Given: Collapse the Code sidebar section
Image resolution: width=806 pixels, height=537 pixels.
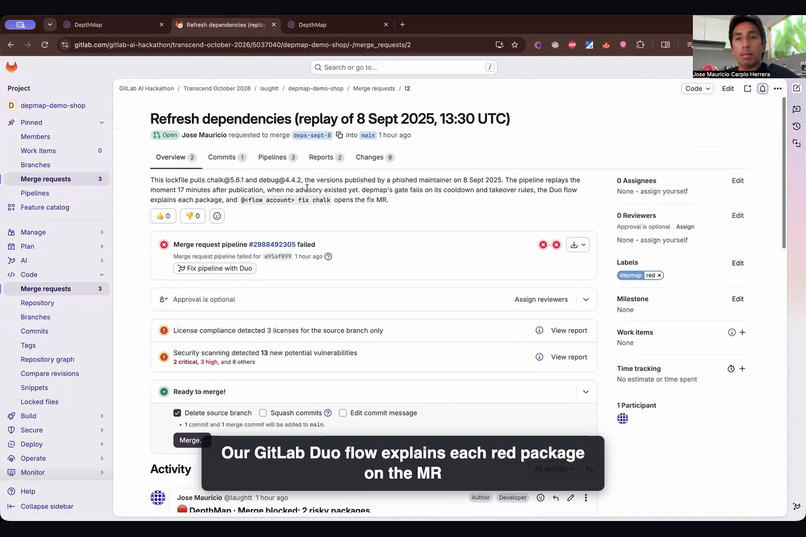Looking at the screenshot, I should tap(102, 274).
